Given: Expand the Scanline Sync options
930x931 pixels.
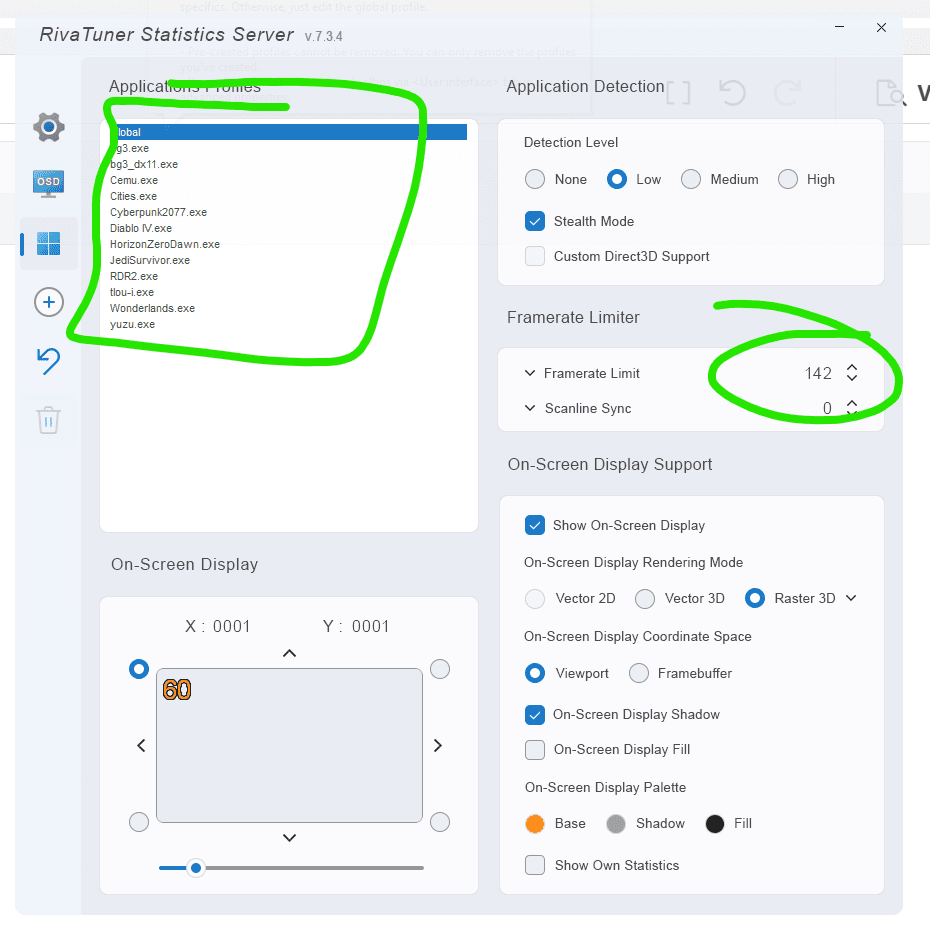Looking at the screenshot, I should [x=530, y=408].
